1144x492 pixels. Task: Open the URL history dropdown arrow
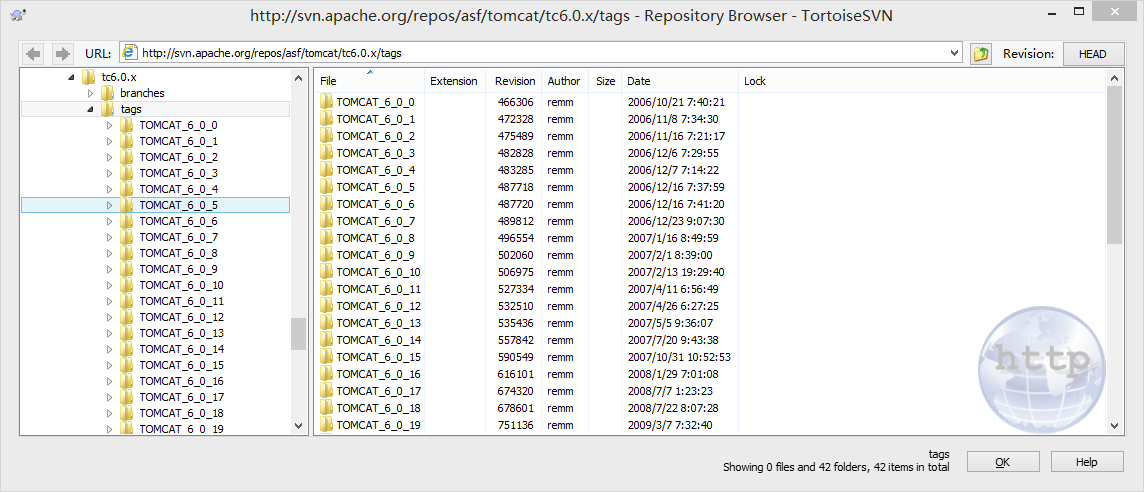956,53
